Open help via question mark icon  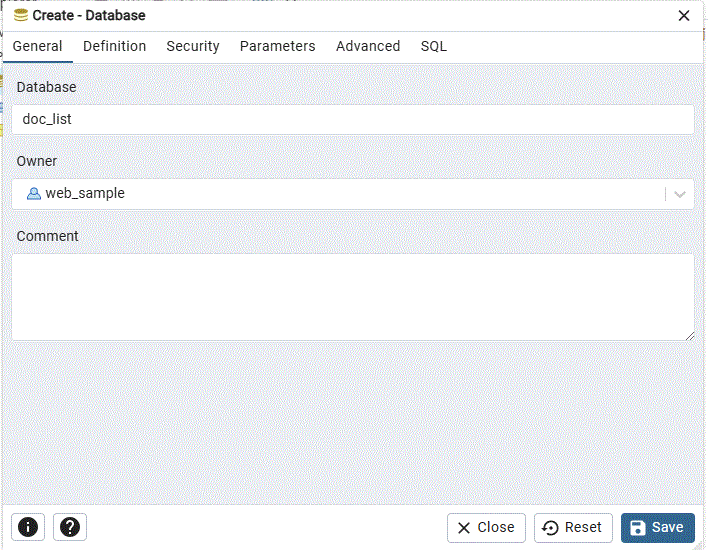pos(70,527)
